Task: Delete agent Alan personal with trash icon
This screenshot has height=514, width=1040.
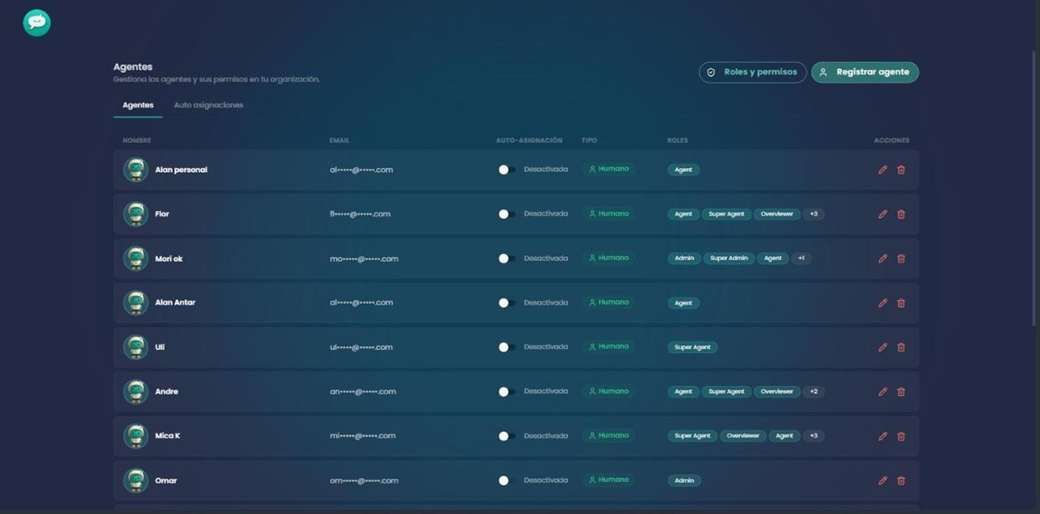Action: 901,170
